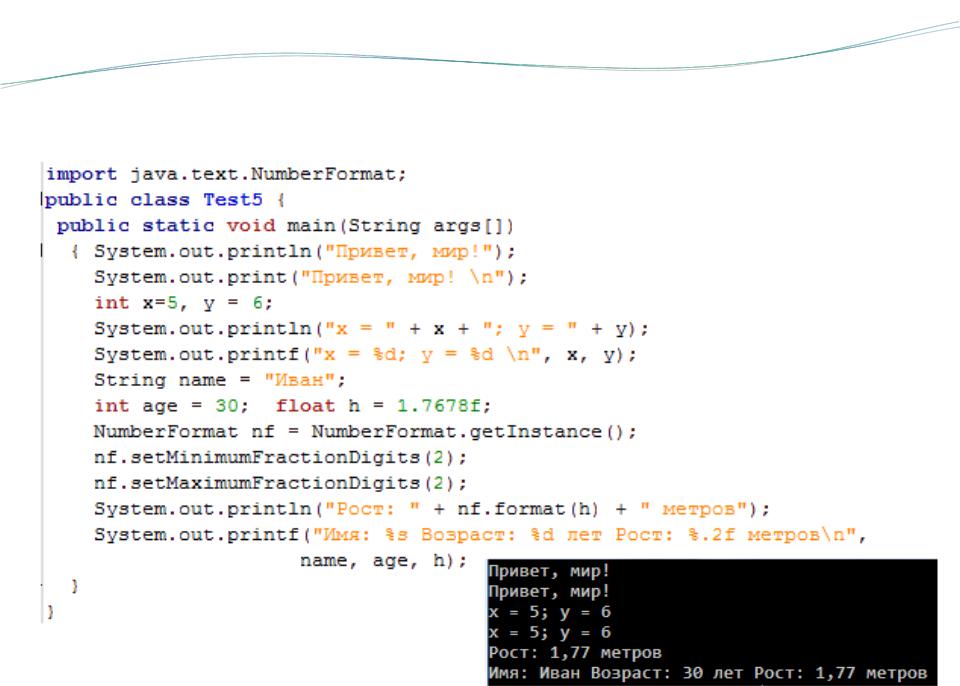Select the Test5 class name

coord(233,200)
